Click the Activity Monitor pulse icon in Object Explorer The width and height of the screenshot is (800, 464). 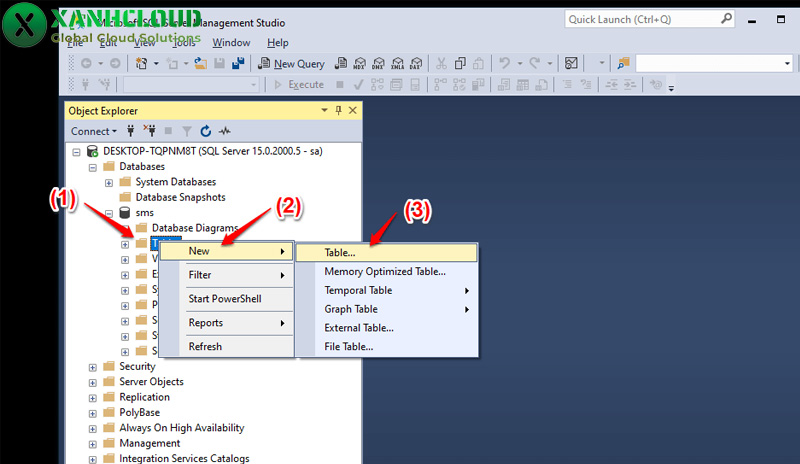tap(224, 131)
